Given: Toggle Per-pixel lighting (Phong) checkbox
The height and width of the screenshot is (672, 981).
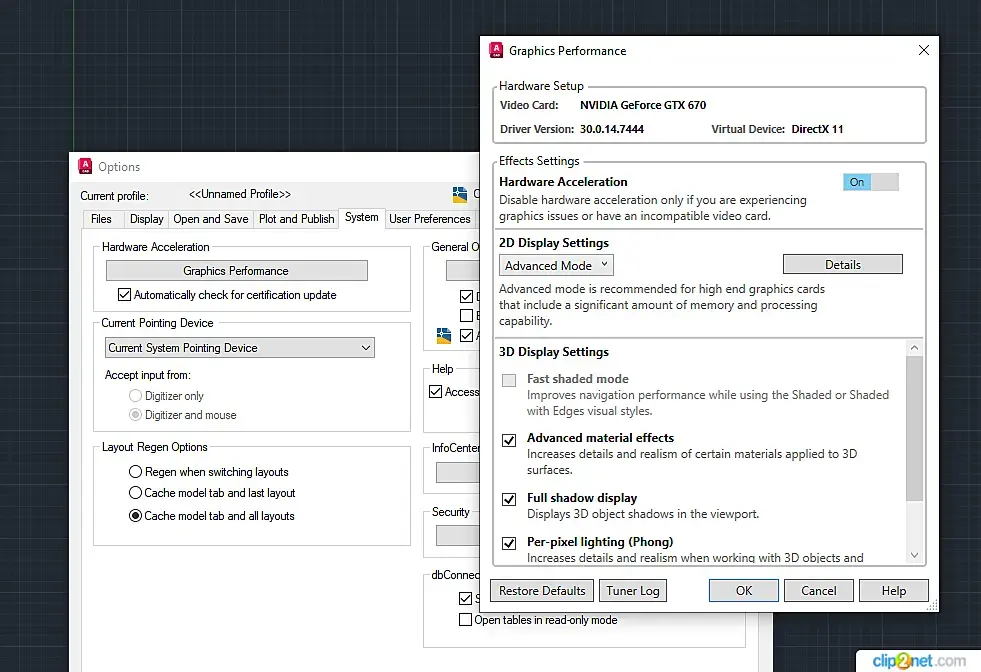Looking at the screenshot, I should coord(509,543).
